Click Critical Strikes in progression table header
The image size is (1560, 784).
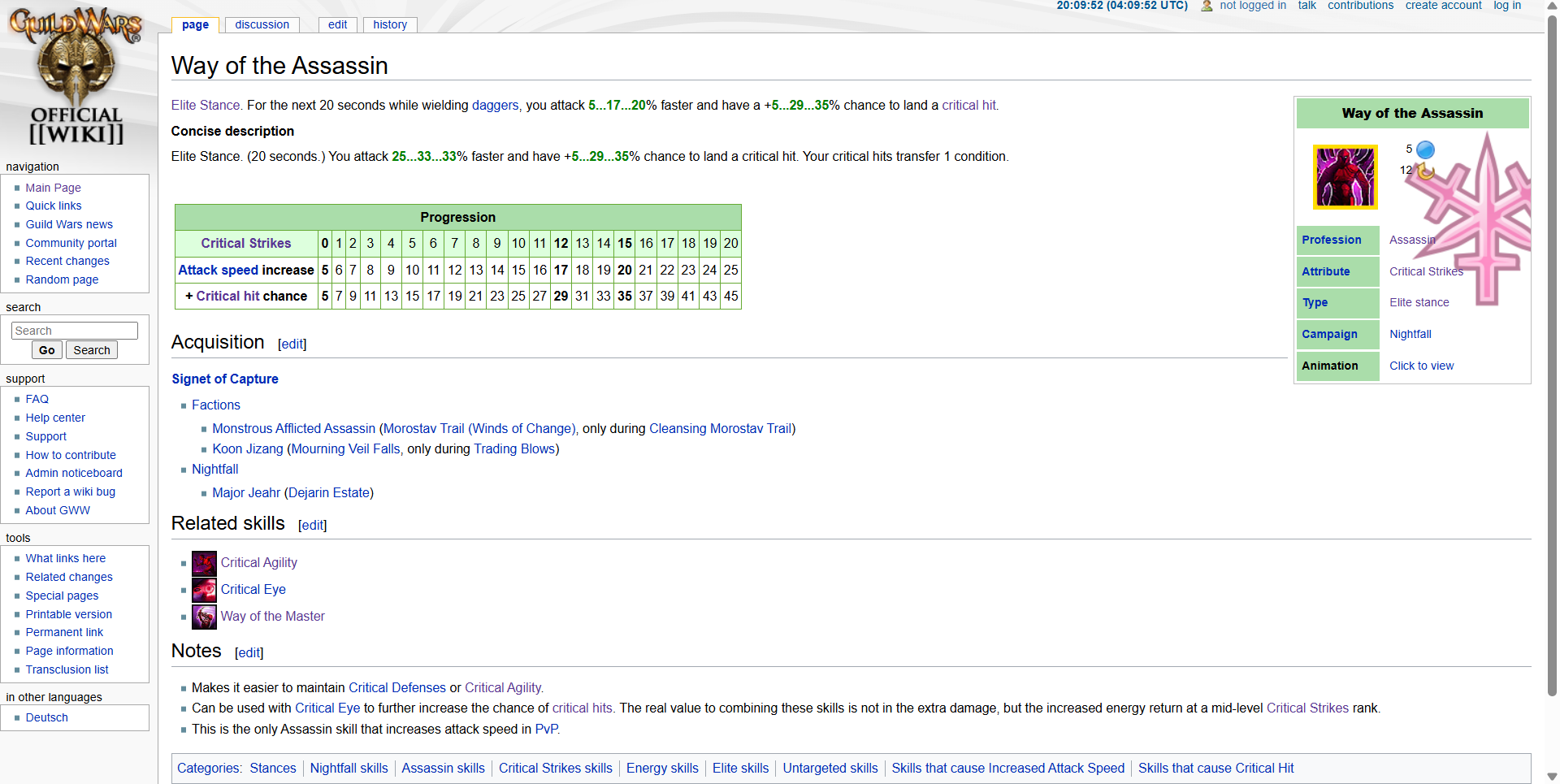246,244
